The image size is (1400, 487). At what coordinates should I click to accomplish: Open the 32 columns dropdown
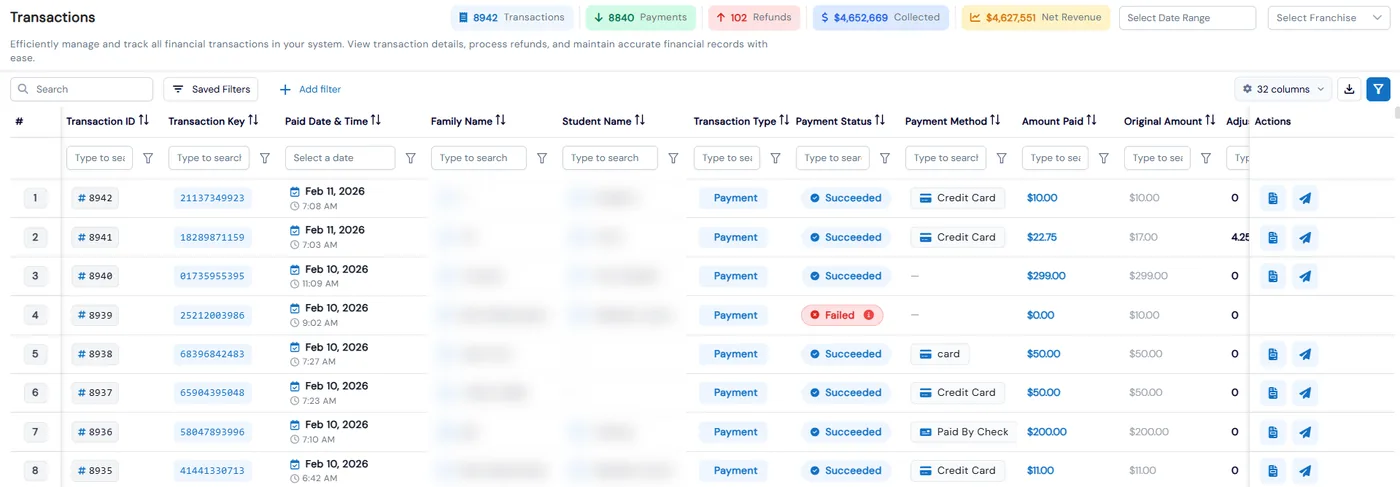click(1283, 89)
